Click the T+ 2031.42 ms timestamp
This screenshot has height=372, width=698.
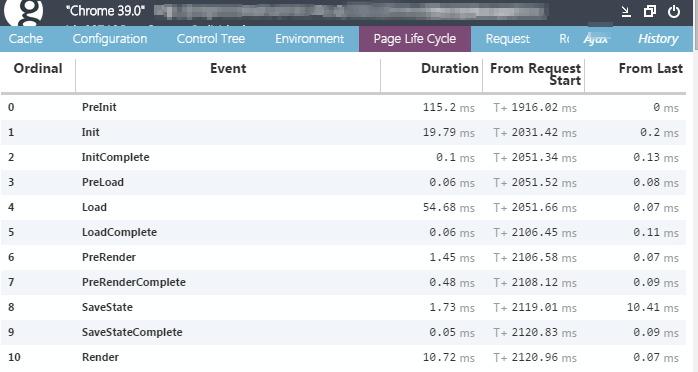pos(535,132)
